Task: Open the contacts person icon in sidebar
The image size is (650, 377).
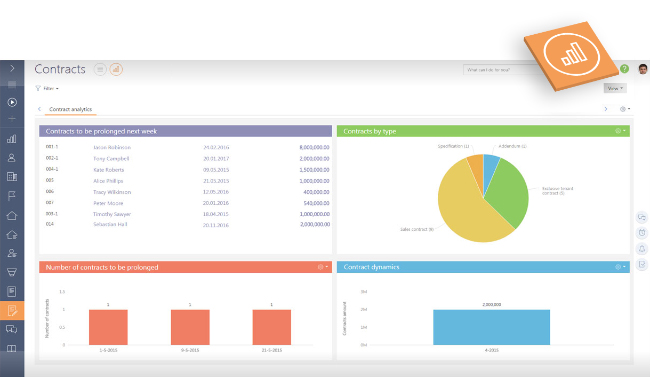Action: pos(12,158)
